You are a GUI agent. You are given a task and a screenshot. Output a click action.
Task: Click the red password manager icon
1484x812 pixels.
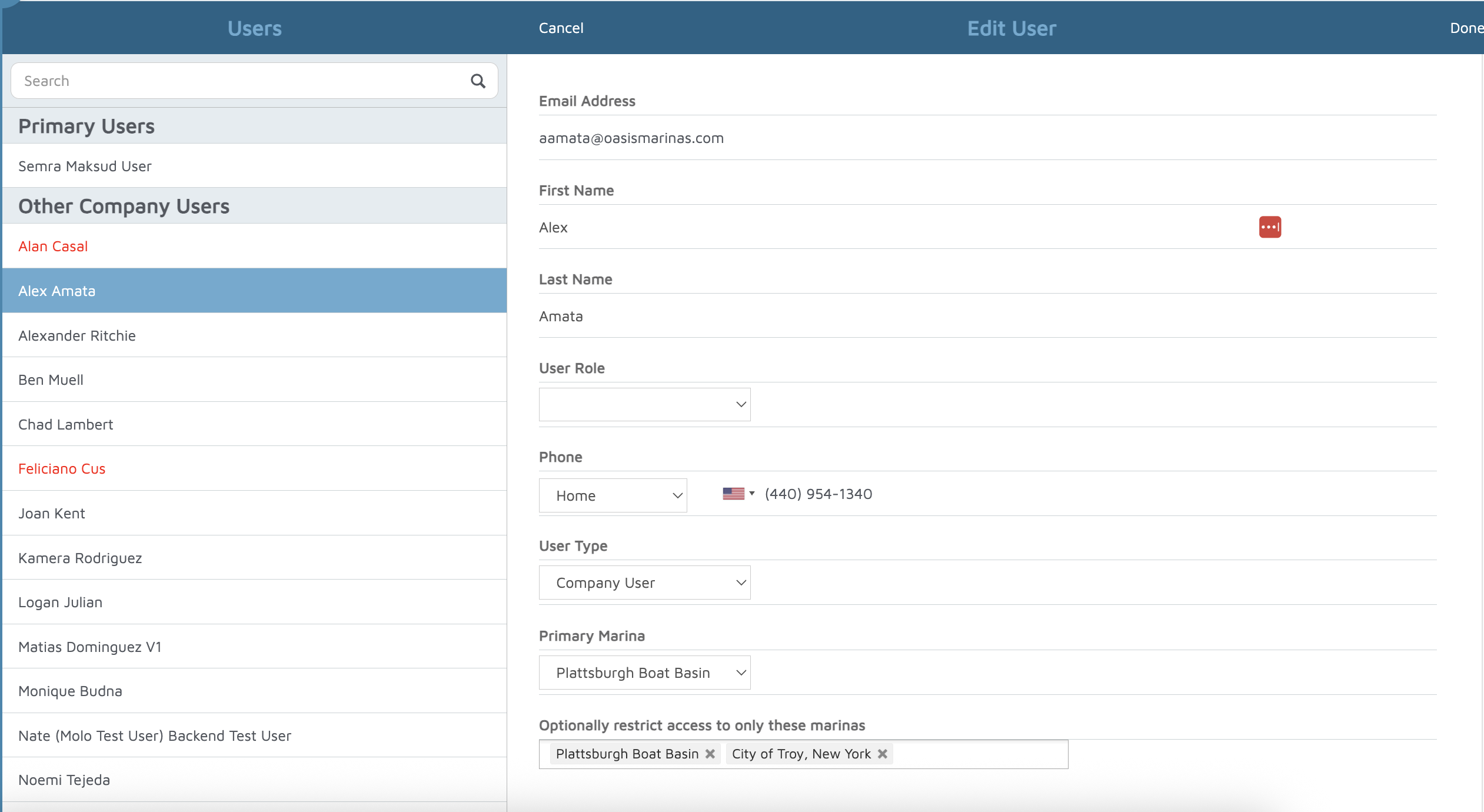[x=1269, y=227]
